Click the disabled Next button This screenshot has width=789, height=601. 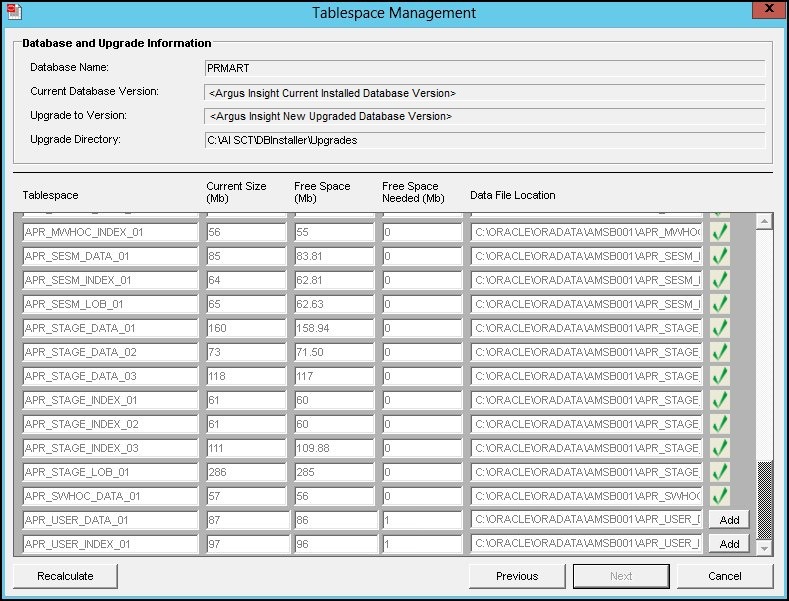pos(621,576)
